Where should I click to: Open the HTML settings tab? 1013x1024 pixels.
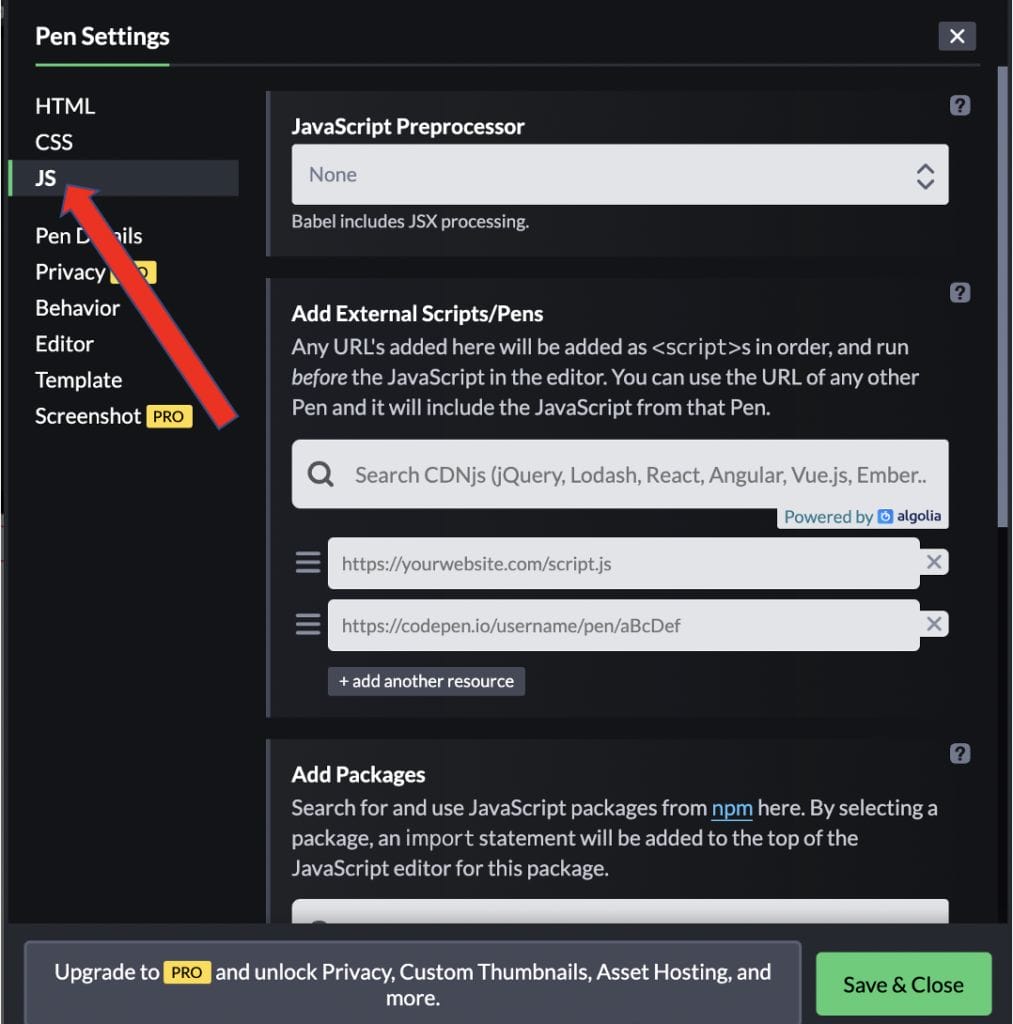click(x=65, y=106)
